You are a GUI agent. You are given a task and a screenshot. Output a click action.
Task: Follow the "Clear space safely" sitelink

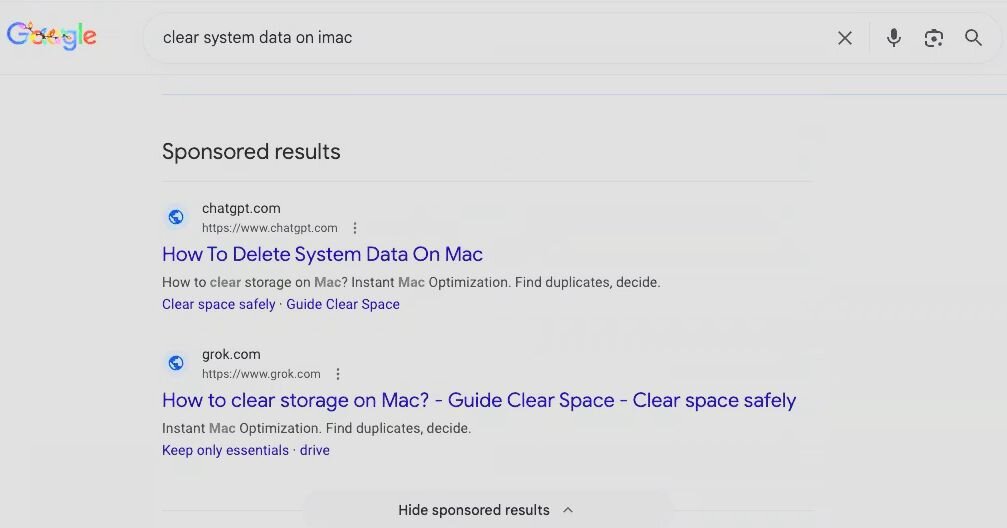[218, 304]
